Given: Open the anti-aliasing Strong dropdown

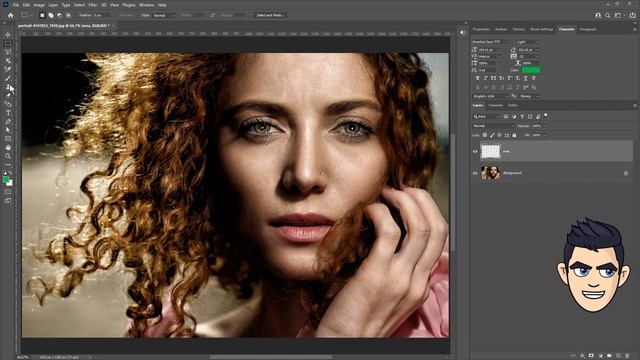Looking at the screenshot, I should (x=529, y=96).
